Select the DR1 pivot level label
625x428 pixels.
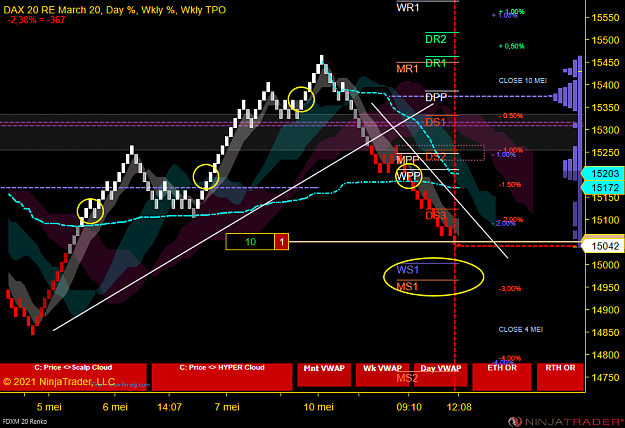(436, 63)
